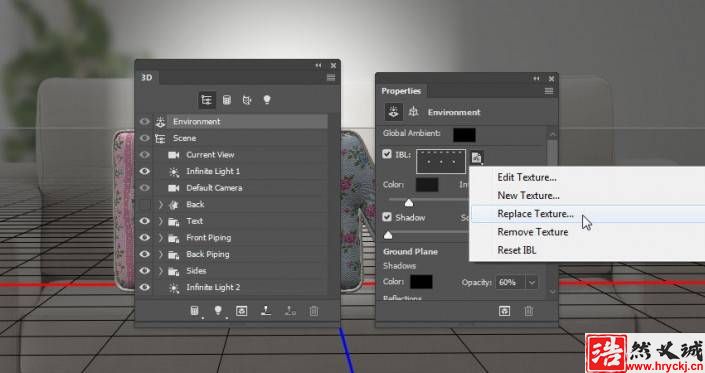Expand the Sides group

click(x=161, y=271)
